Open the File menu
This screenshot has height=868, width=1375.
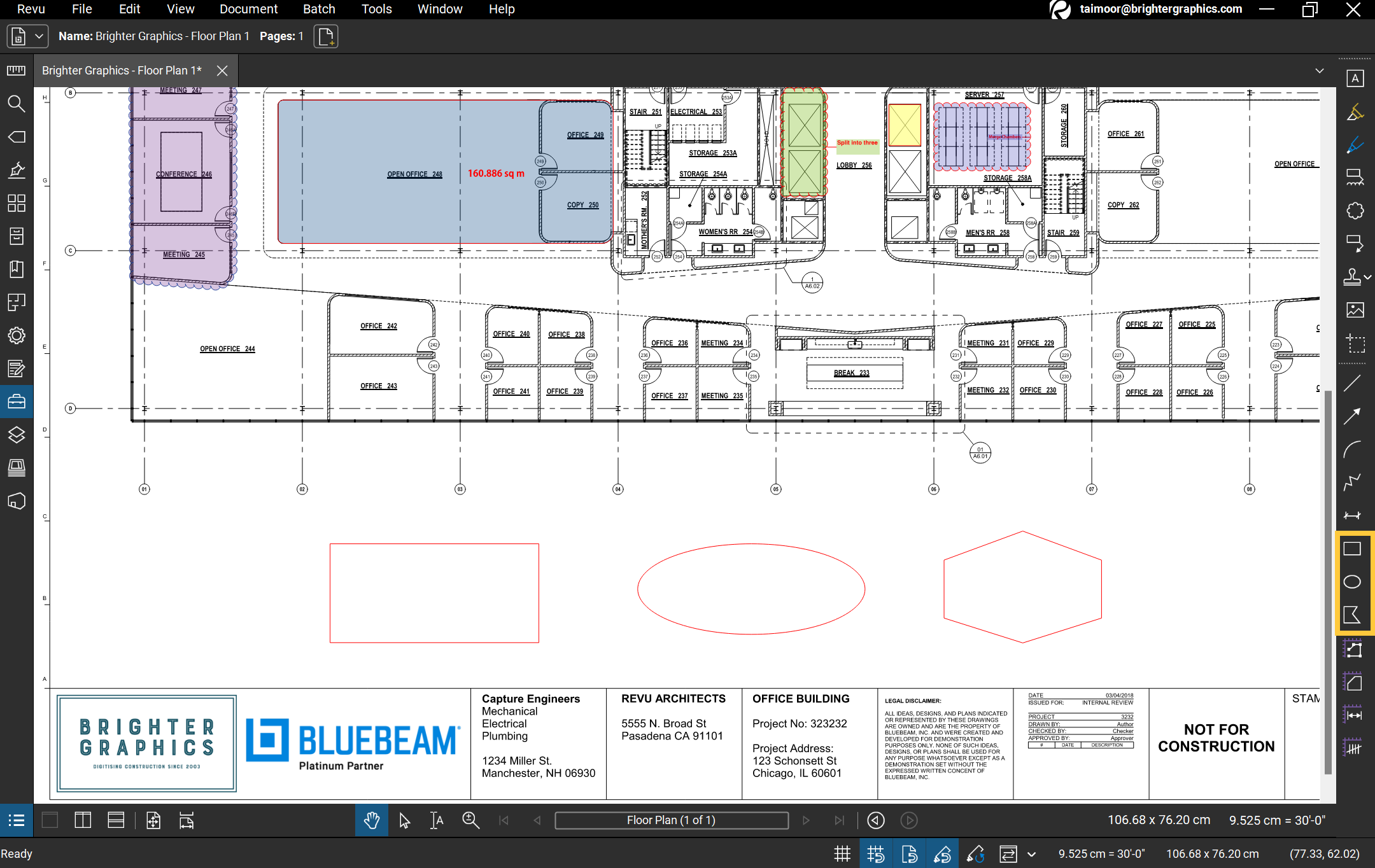coord(82,9)
